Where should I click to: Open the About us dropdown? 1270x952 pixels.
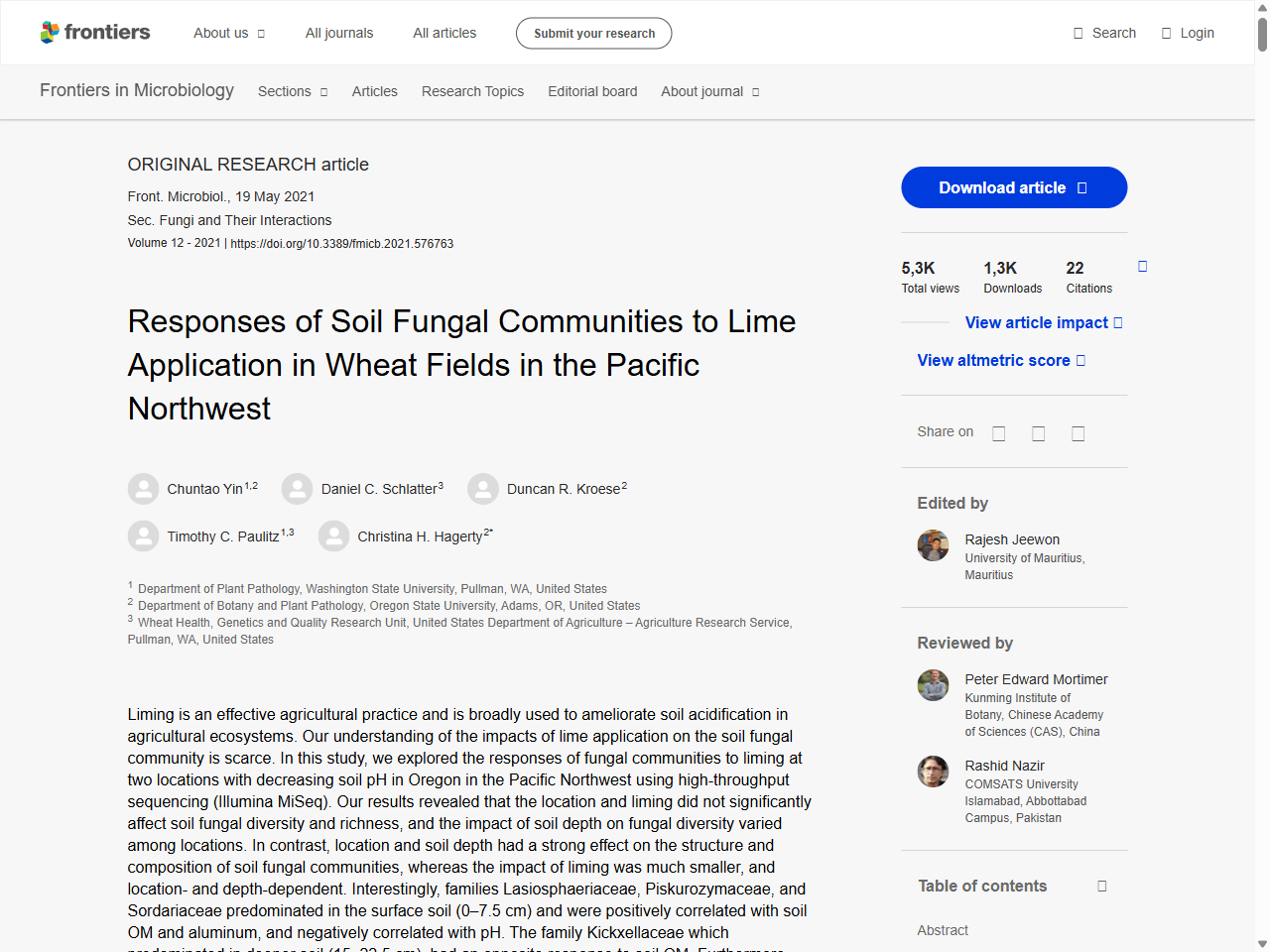pos(229,32)
